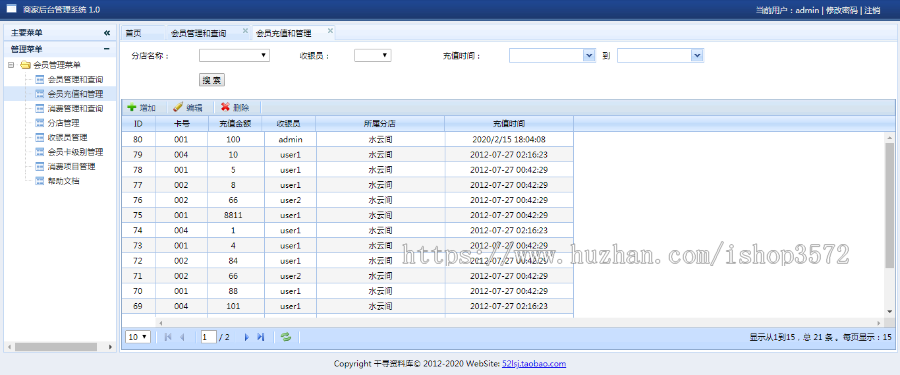The width and height of the screenshot is (900, 375).
Task: Click the amount cell 8811
Action: click(233, 215)
